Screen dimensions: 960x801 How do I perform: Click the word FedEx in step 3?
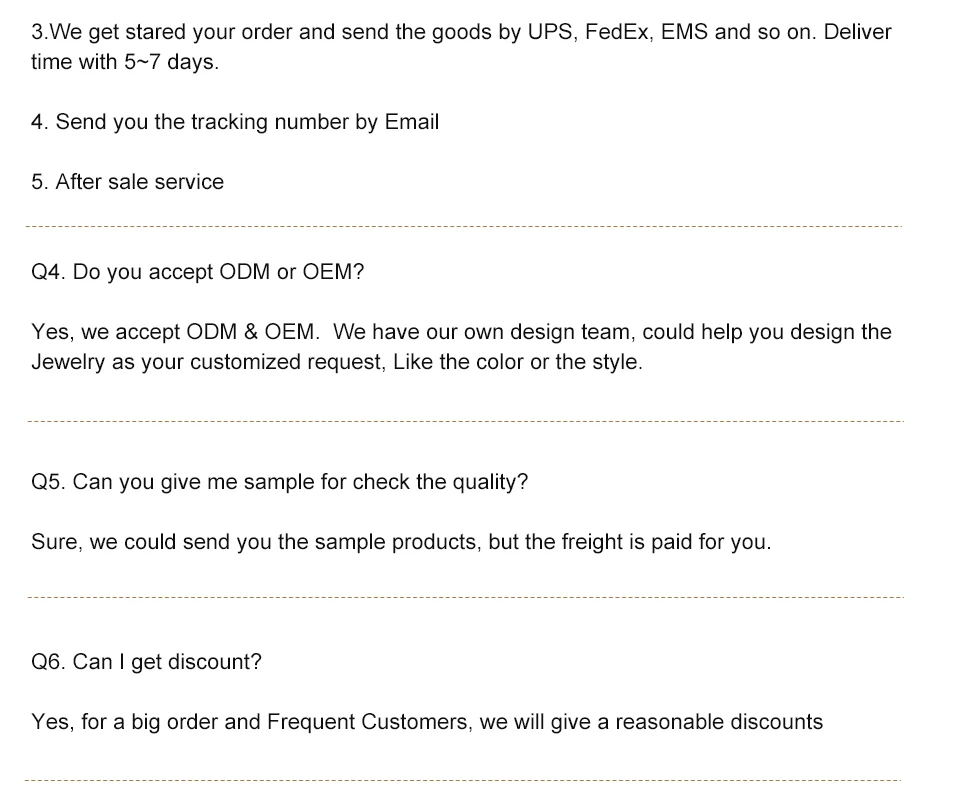617,32
